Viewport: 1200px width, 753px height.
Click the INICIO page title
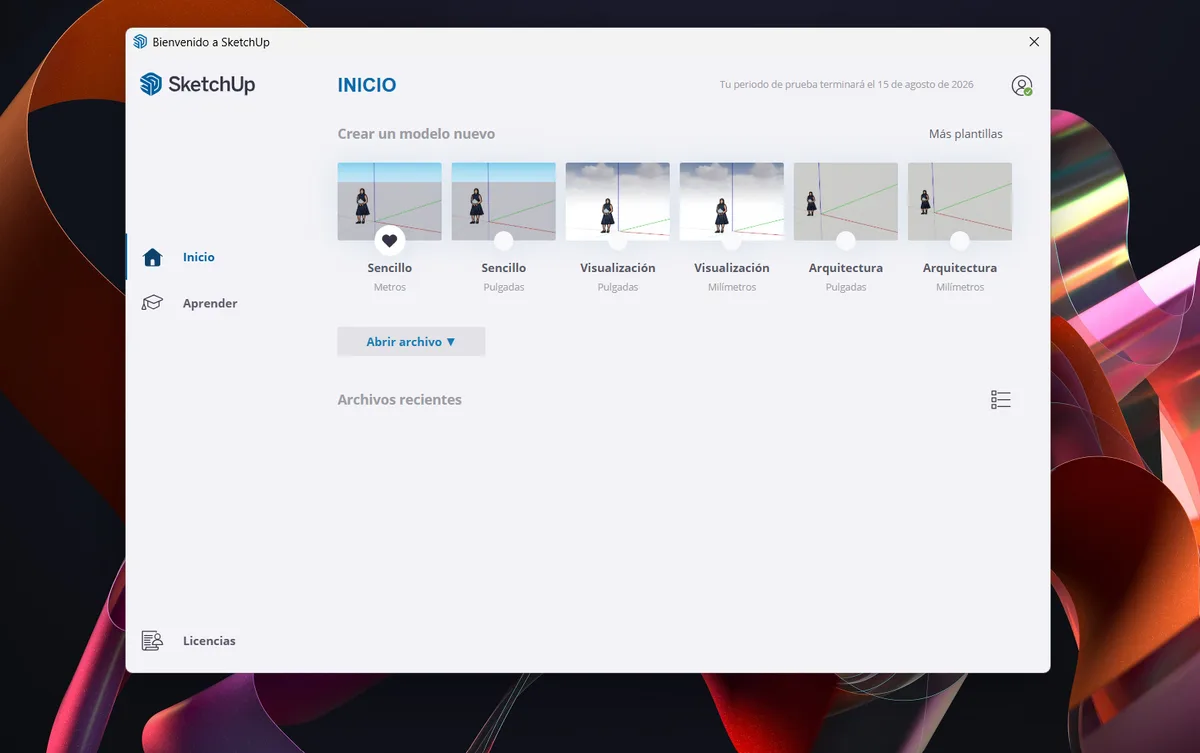click(x=367, y=85)
